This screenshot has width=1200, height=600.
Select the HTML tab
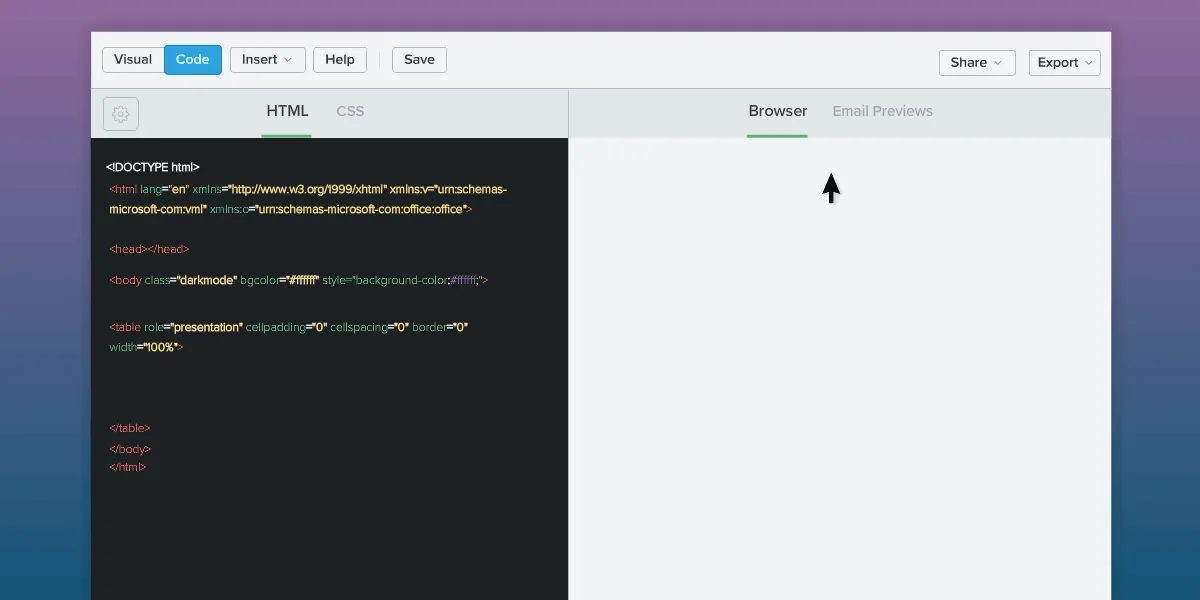287,111
